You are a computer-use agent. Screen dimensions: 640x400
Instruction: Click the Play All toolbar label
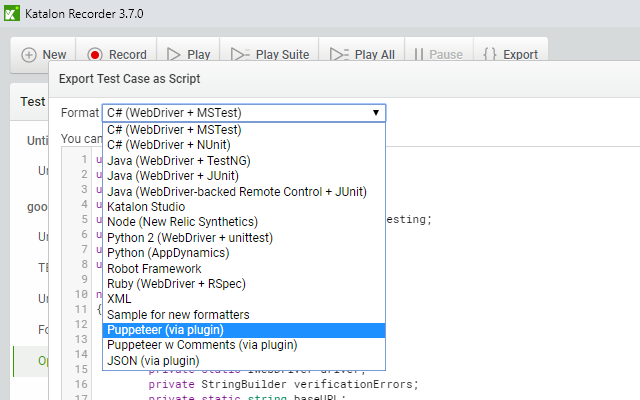coord(375,55)
